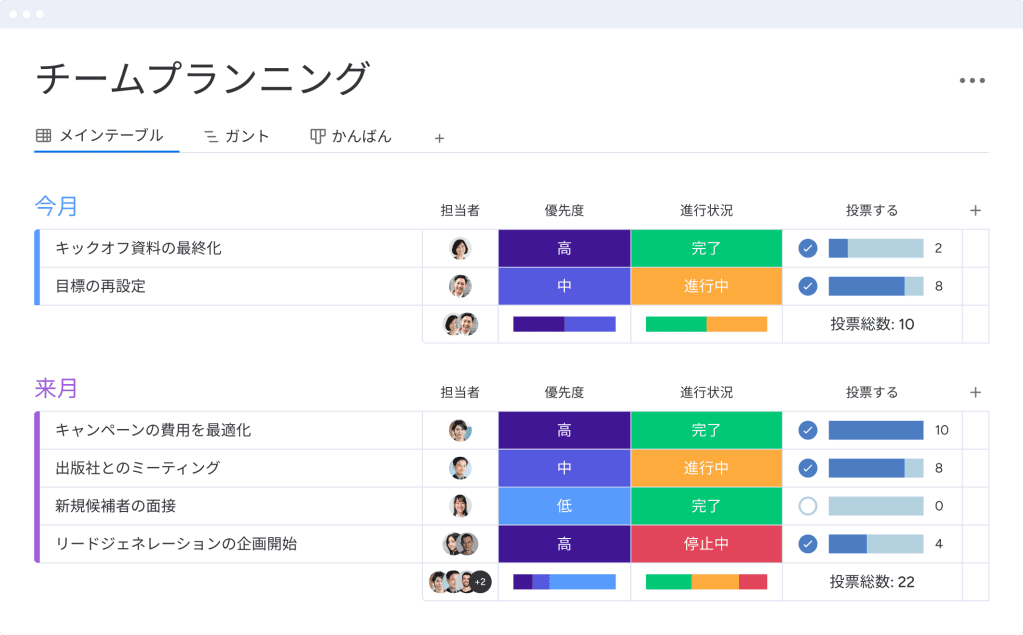This screenshot has width=1023, height=635.
Task: Click the Gantt chart icon
Action: 211,136
